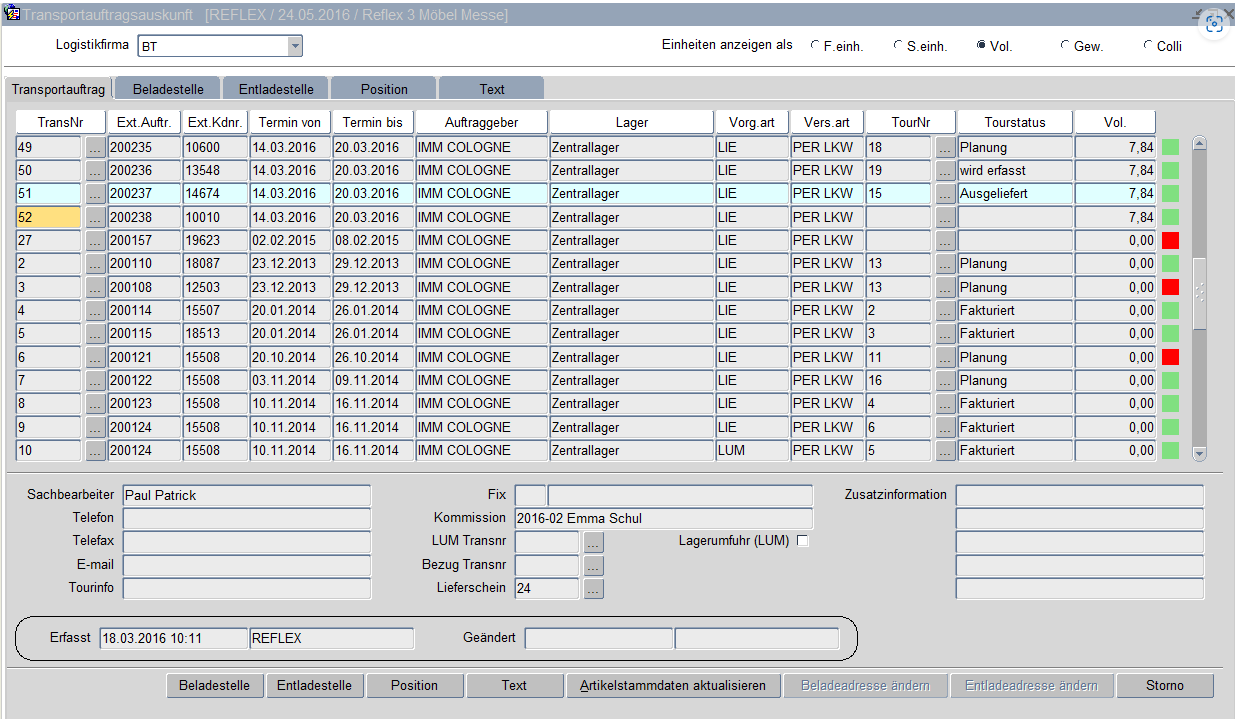This screenshot has height=719, width=1235.
Task: Switch to the Entladestelle tab
Action: pos(276,89)
